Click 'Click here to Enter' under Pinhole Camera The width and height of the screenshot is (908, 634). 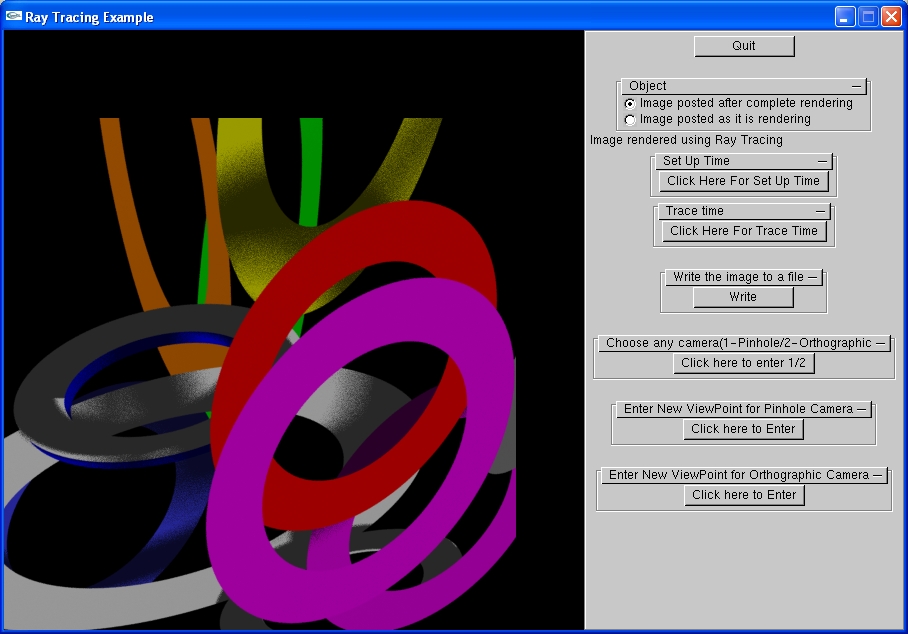click(x=744, y=429)
